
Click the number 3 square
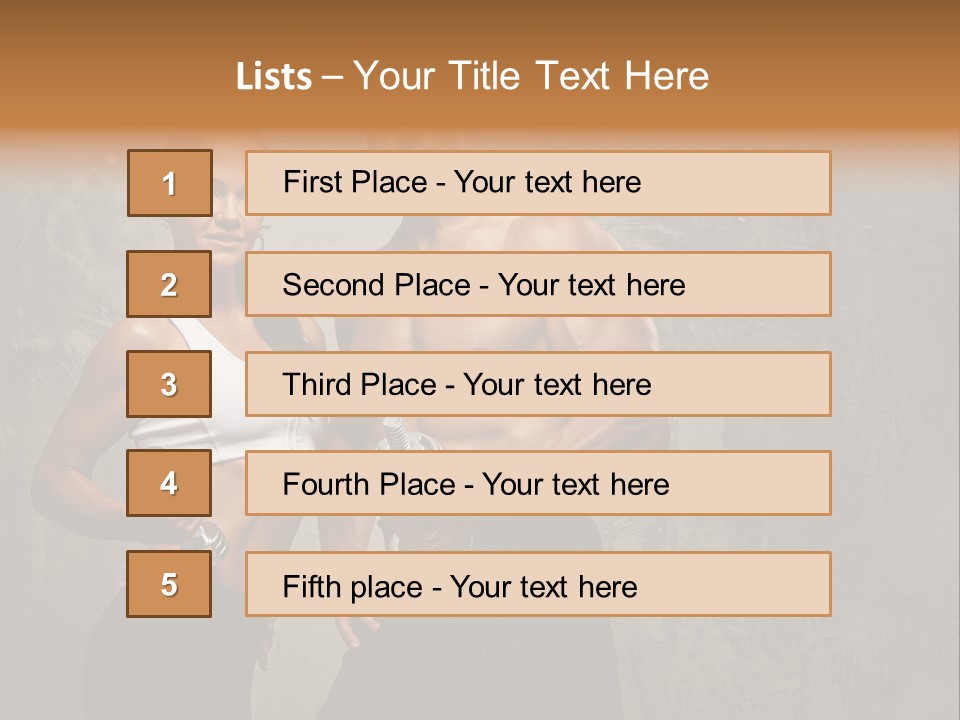point(169,384)
